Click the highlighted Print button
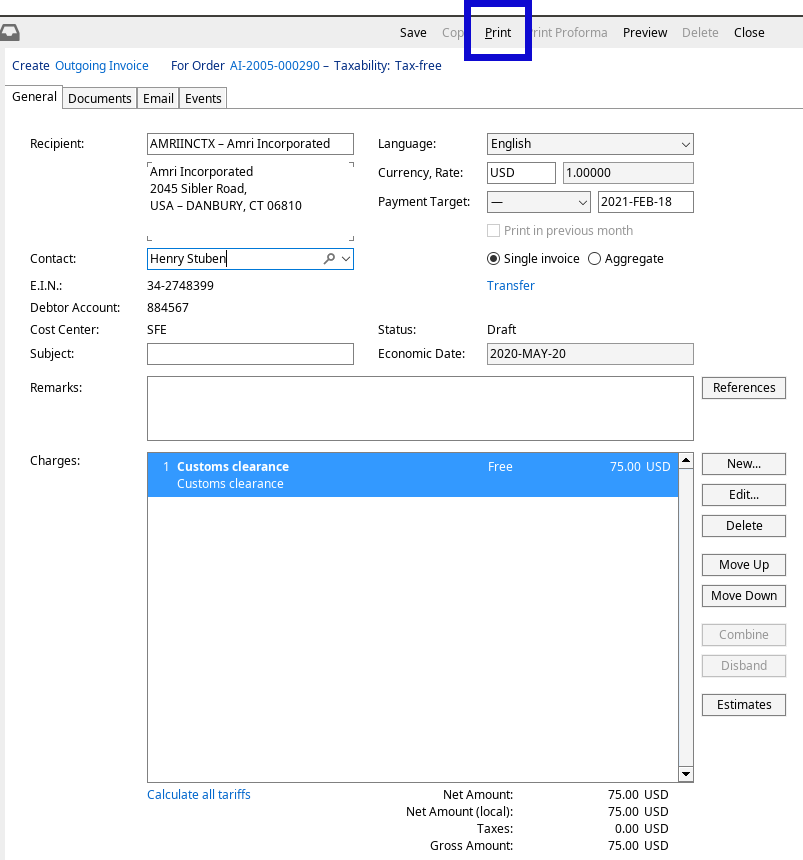 point(497,32)
